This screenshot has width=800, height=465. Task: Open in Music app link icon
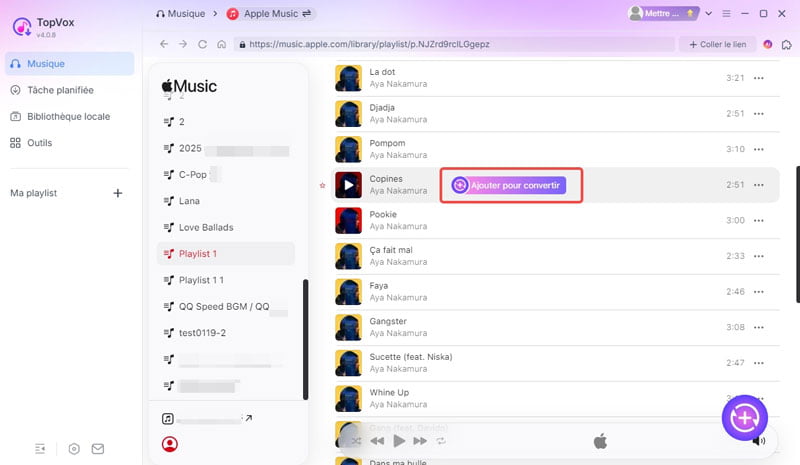tap(248, 418)
